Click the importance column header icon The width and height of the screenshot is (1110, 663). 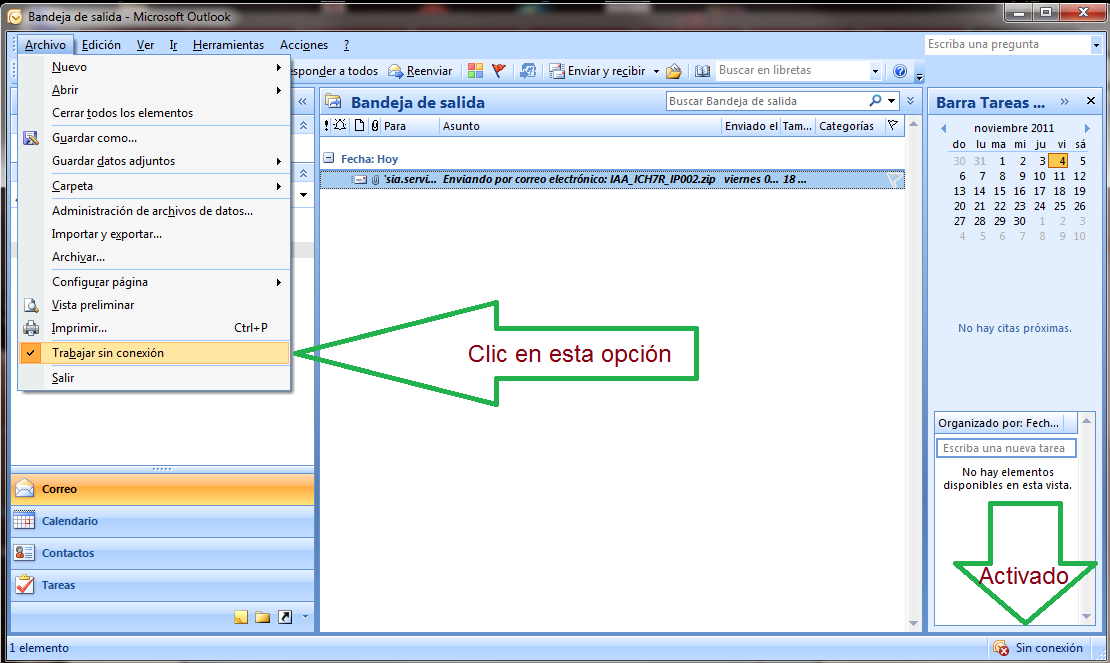326,126
